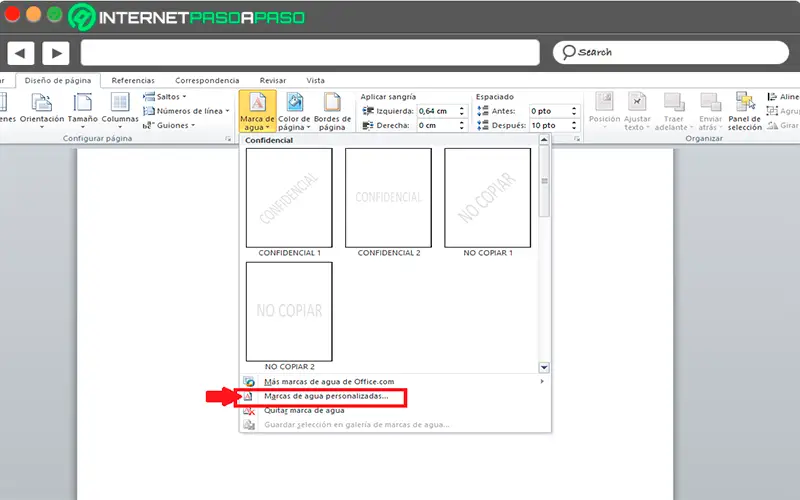Image resolution: width=800 pixels, height=500 pixels.
Task: Click the Posición arrange icon
Action: pos(605,102)
